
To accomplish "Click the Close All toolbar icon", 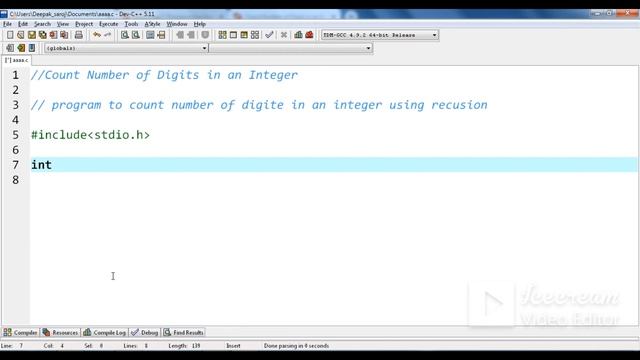I will coord(64,35).
